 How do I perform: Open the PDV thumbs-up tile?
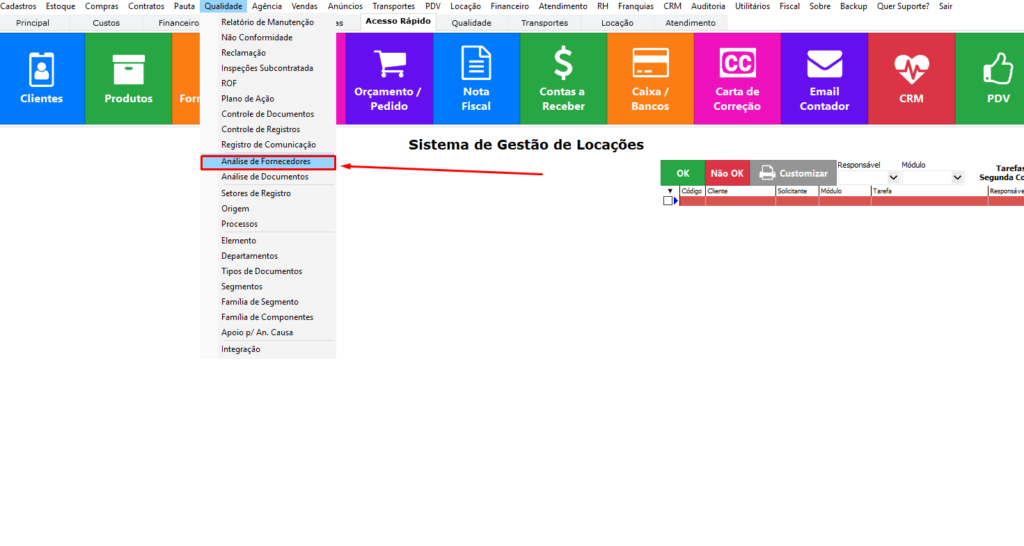click(997, 78)
